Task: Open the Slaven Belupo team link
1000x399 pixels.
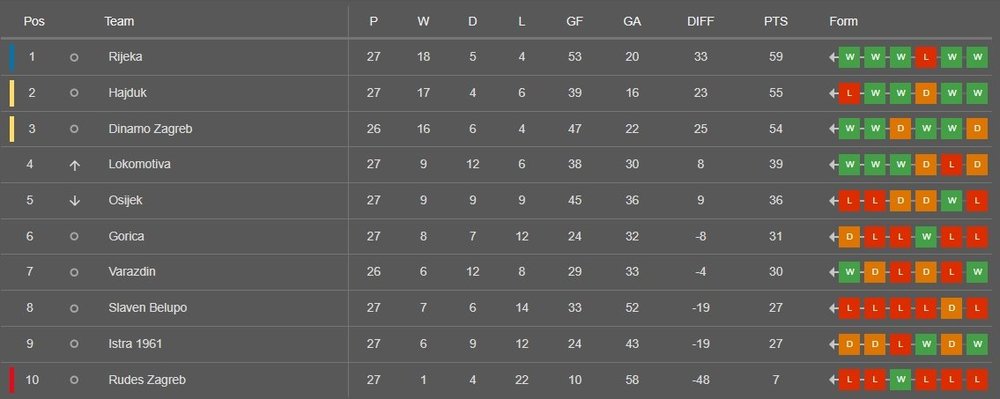Action: click(148, 308)
